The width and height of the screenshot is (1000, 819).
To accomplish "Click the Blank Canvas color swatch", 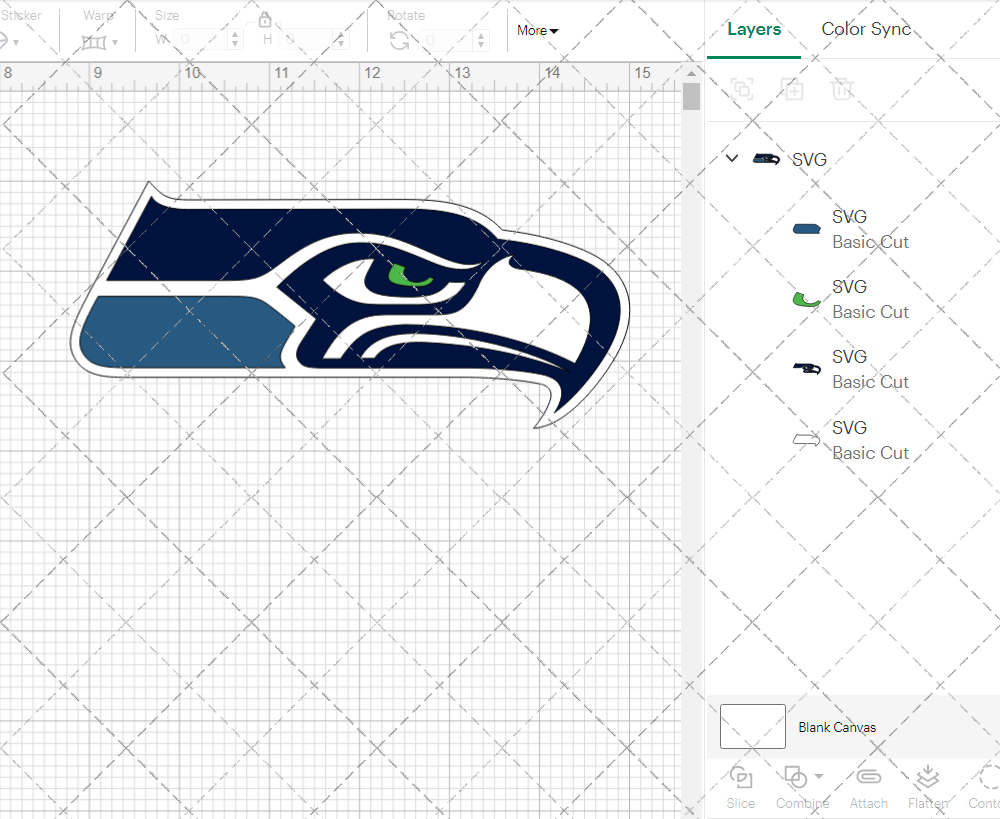I will (x=752, y=727).
